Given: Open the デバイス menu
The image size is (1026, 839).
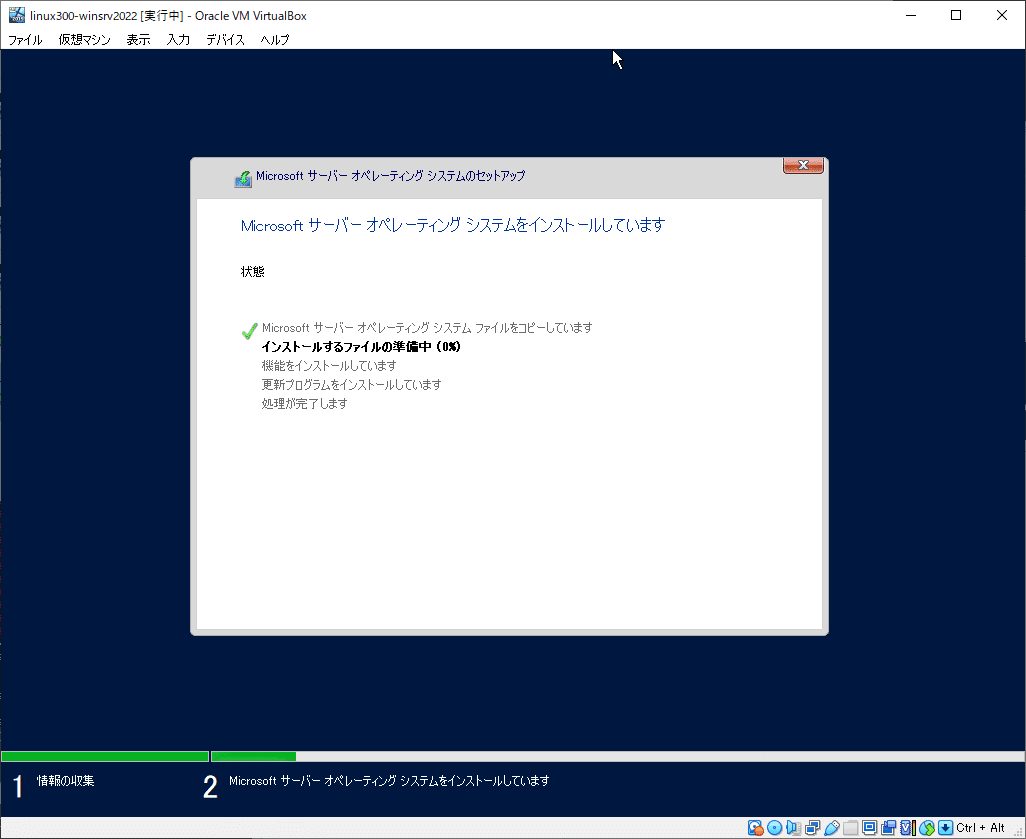Looking at the screenshot, I should point(225,39).
